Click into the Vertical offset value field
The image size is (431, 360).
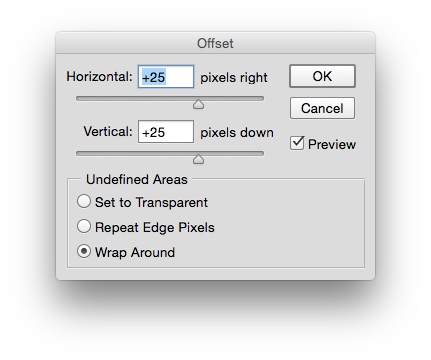point(166,132)
